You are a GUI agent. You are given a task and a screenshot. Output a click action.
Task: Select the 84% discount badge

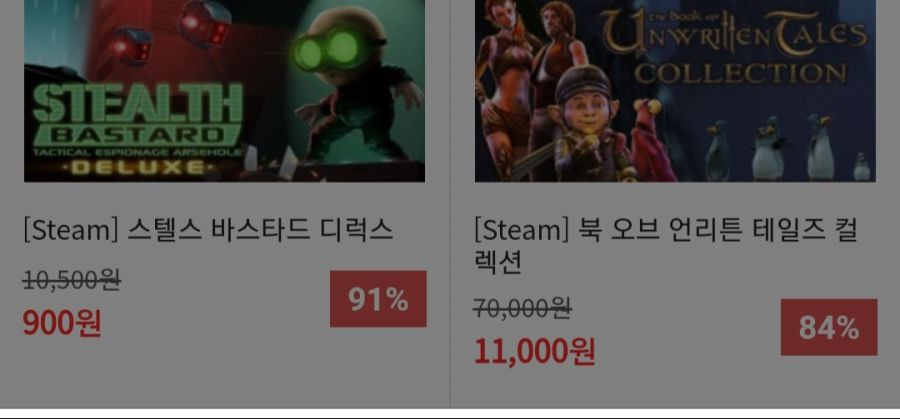(829, 327)
